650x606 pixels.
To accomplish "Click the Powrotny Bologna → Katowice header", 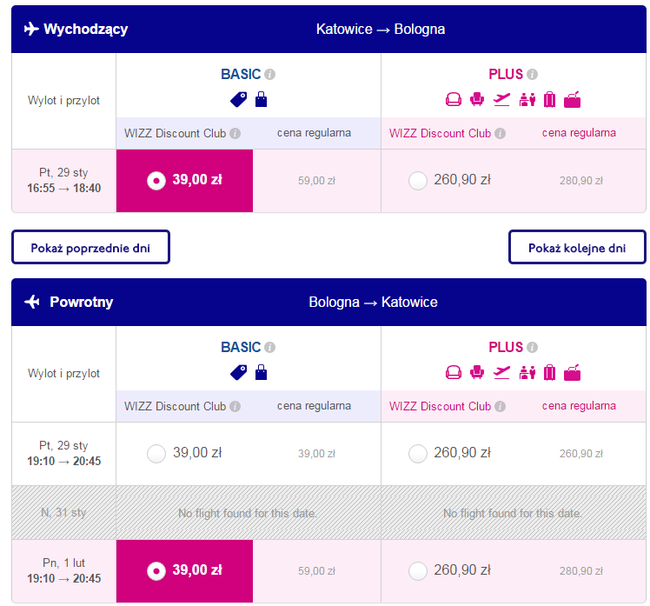I will (329, 302).
